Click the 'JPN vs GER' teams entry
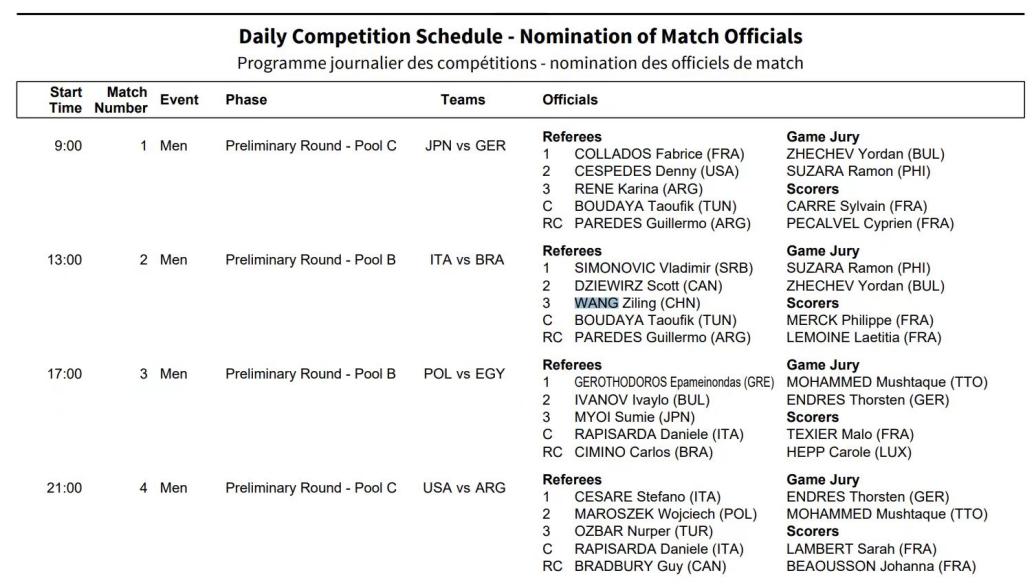This screenshot has width=1034, height=584. 465,146
